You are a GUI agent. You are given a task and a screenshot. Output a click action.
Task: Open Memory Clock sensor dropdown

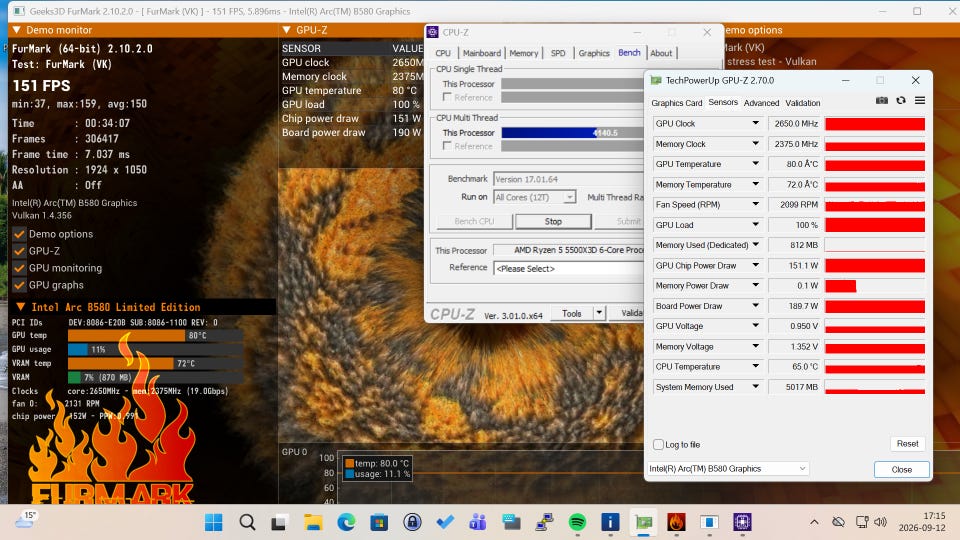click(756, 143)
